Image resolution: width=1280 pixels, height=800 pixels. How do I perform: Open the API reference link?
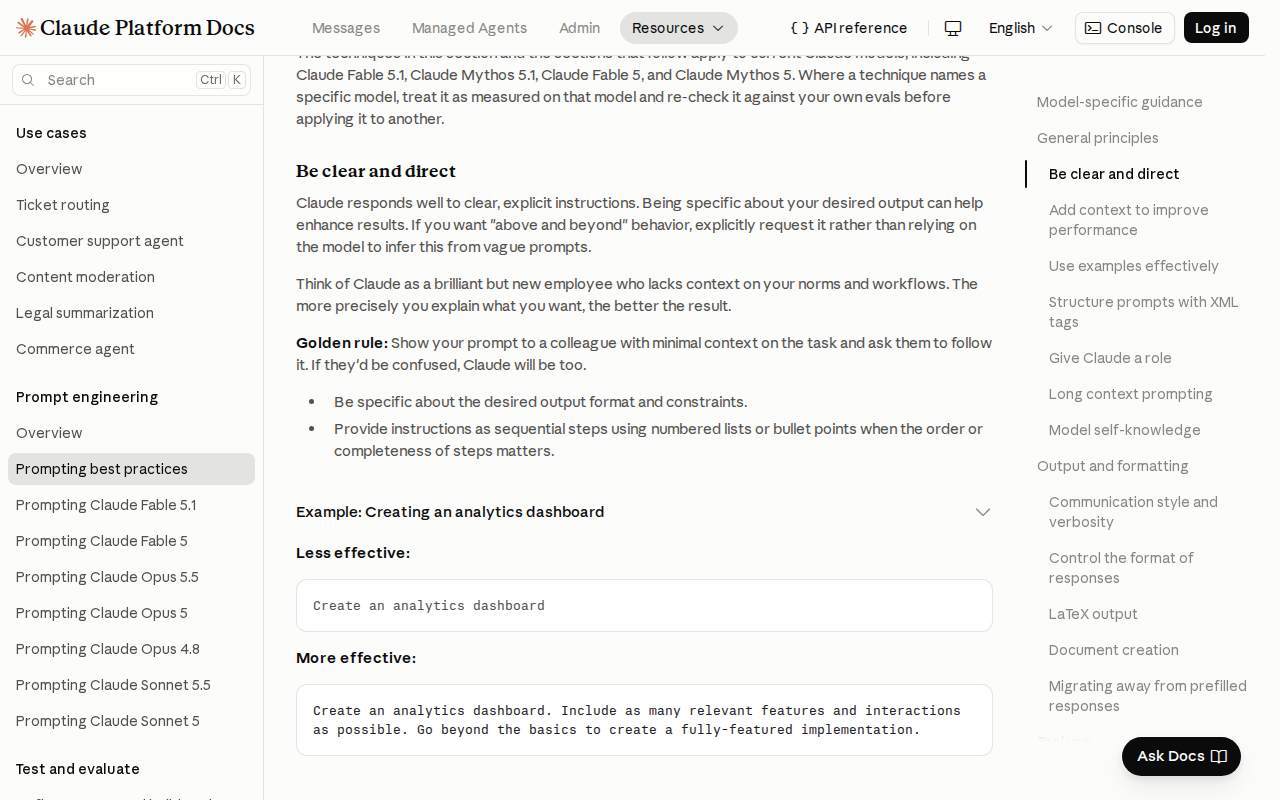pos(849,28)
